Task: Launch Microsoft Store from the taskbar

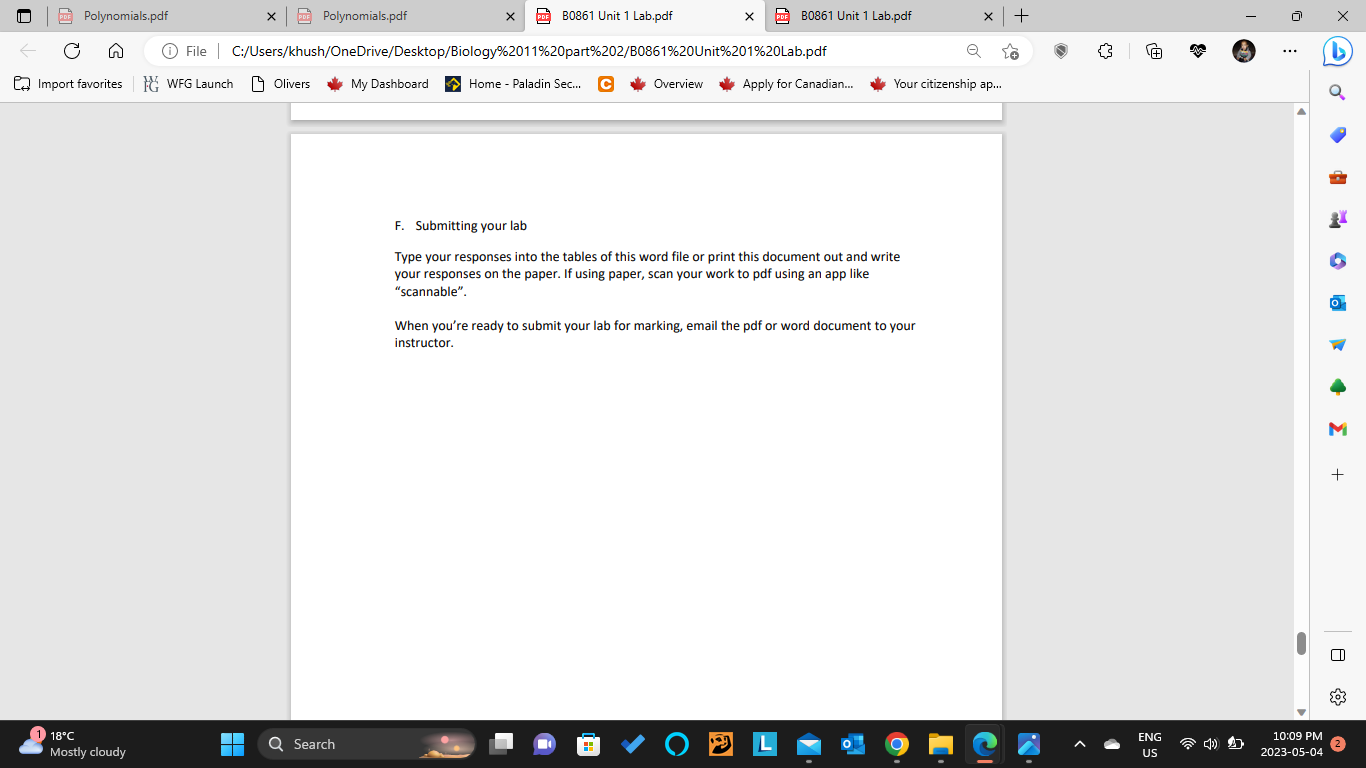Action: click(589, 744)
